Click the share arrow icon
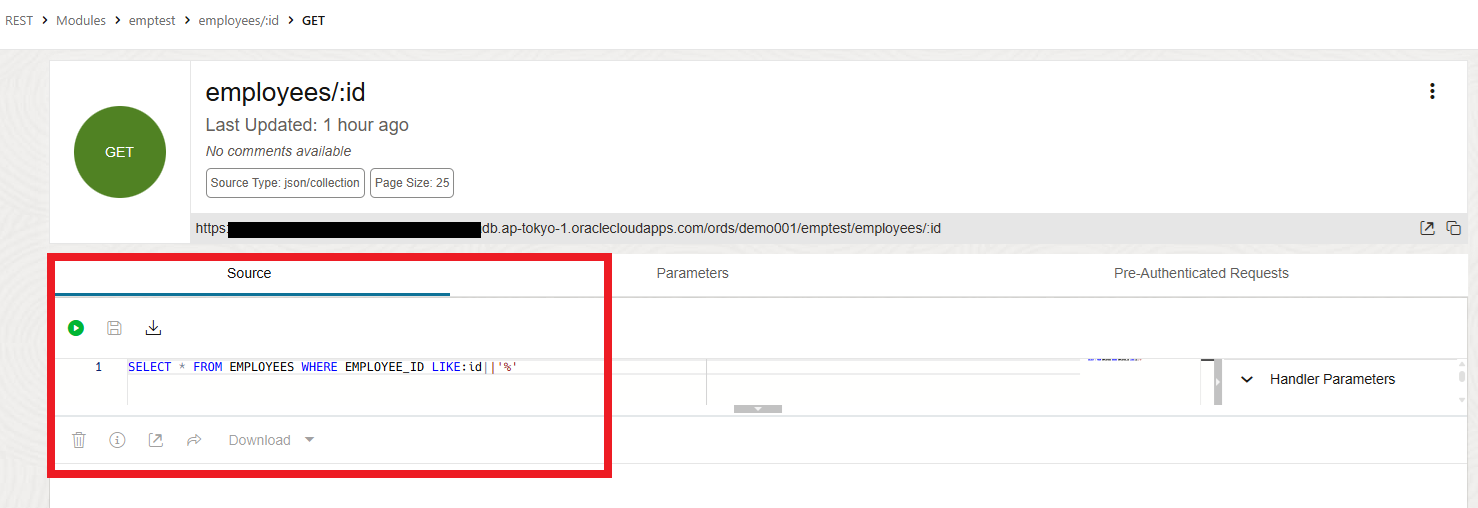 pos(194,440)
